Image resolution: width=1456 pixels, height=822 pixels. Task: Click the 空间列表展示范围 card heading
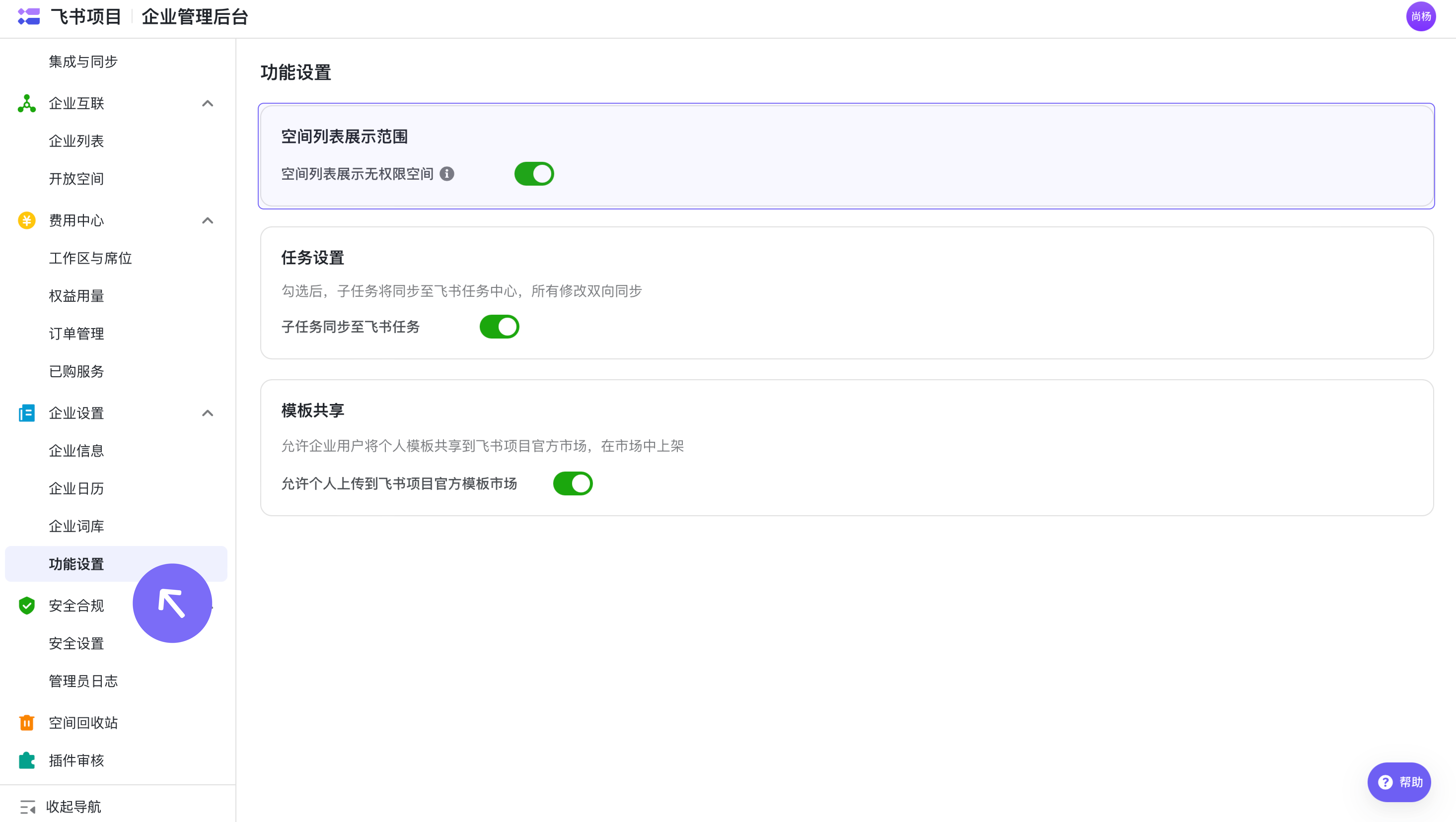[x=345, y=137]
